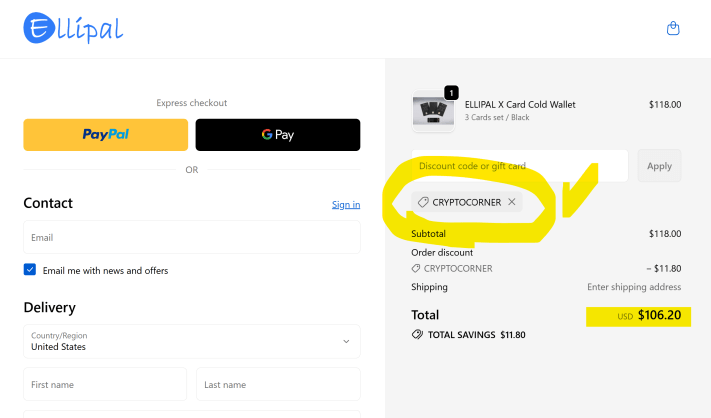
Task: Click into the First name field
Action: [105, 384]
